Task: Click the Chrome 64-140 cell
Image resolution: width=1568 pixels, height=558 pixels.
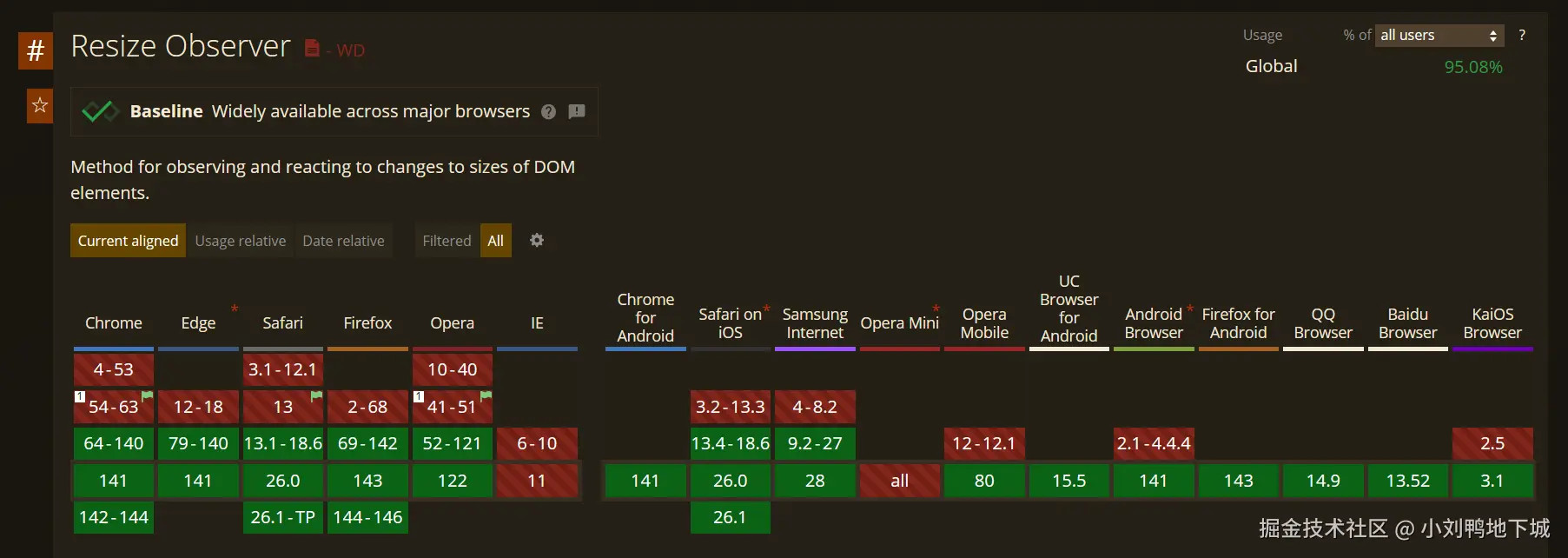Action: (x=114, y=443)
